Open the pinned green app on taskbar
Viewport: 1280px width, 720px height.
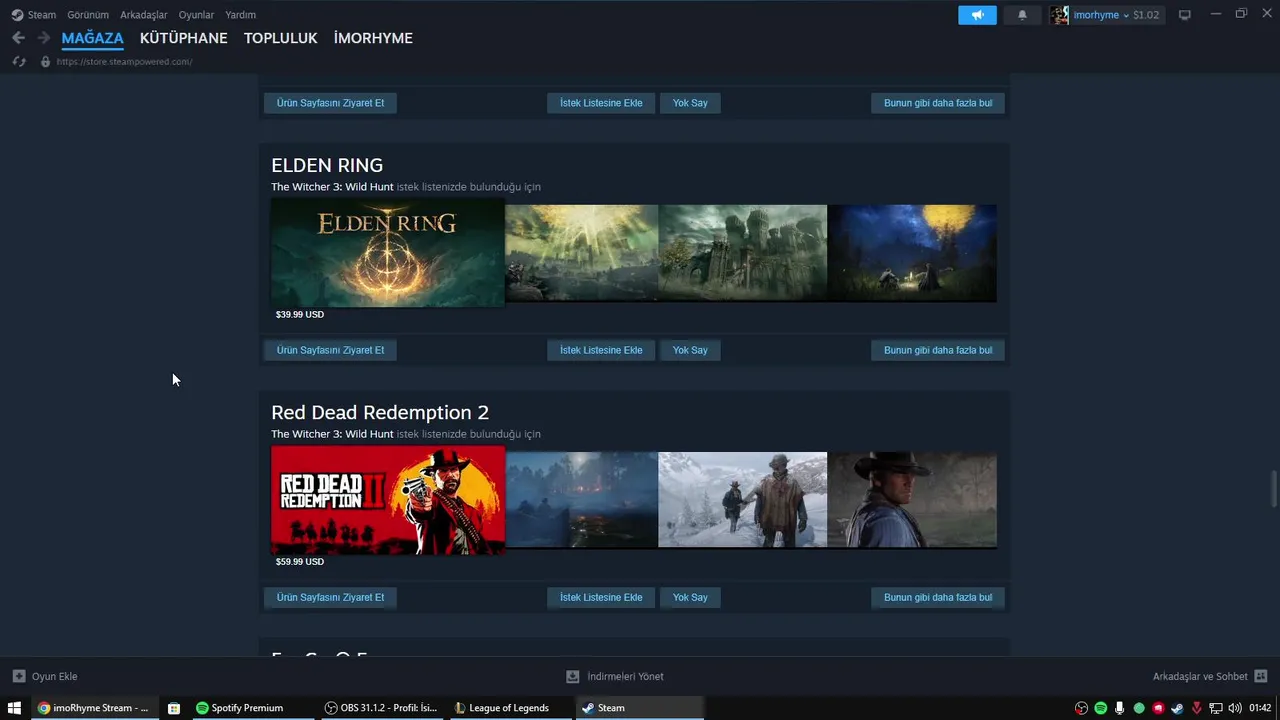(x=173, y=708)
